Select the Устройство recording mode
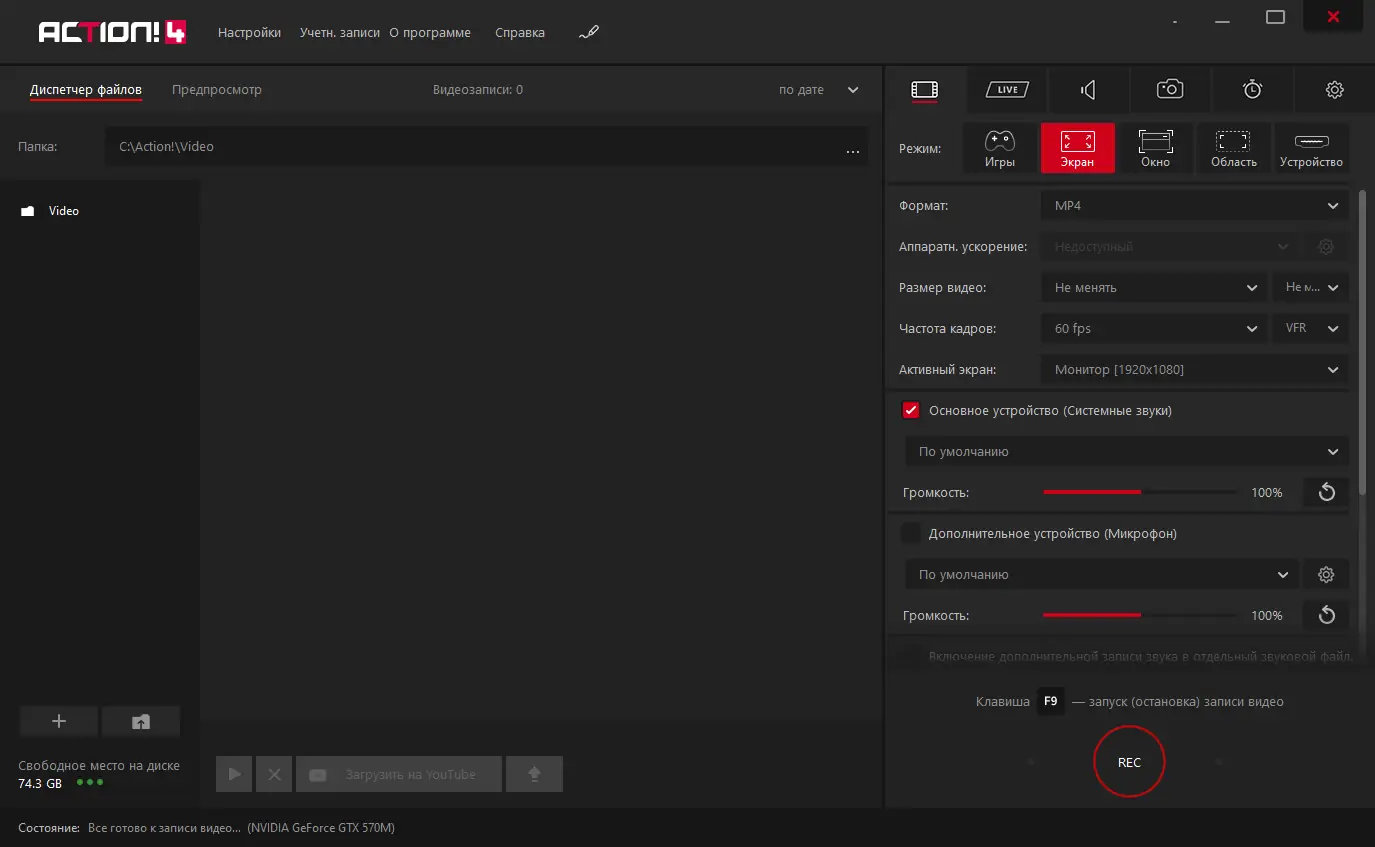The height and width of the screenshot is (847, 1375). tap(1312, 148)
